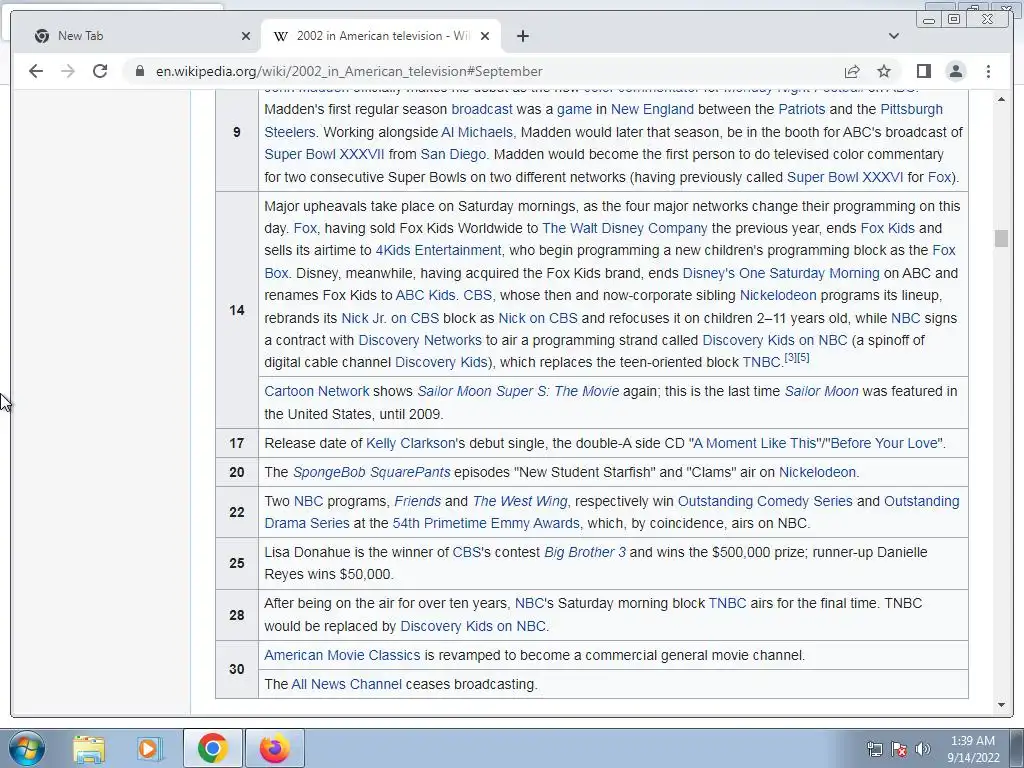This screenshot has height=768, width=1024.
Task: Follow the Patriots link
Action: [802, 109]
